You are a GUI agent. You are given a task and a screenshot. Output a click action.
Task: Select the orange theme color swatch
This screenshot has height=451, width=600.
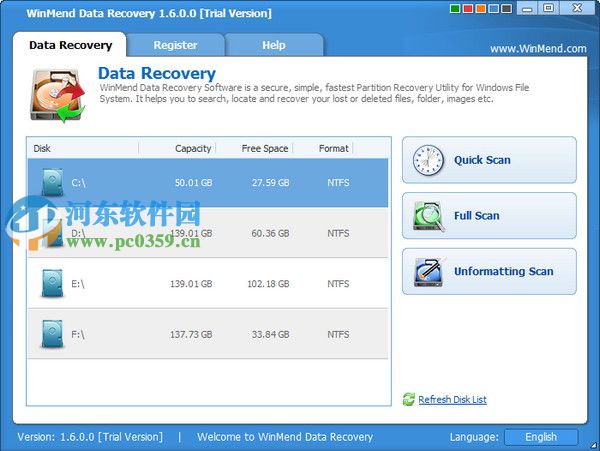(x=481, y=8)
